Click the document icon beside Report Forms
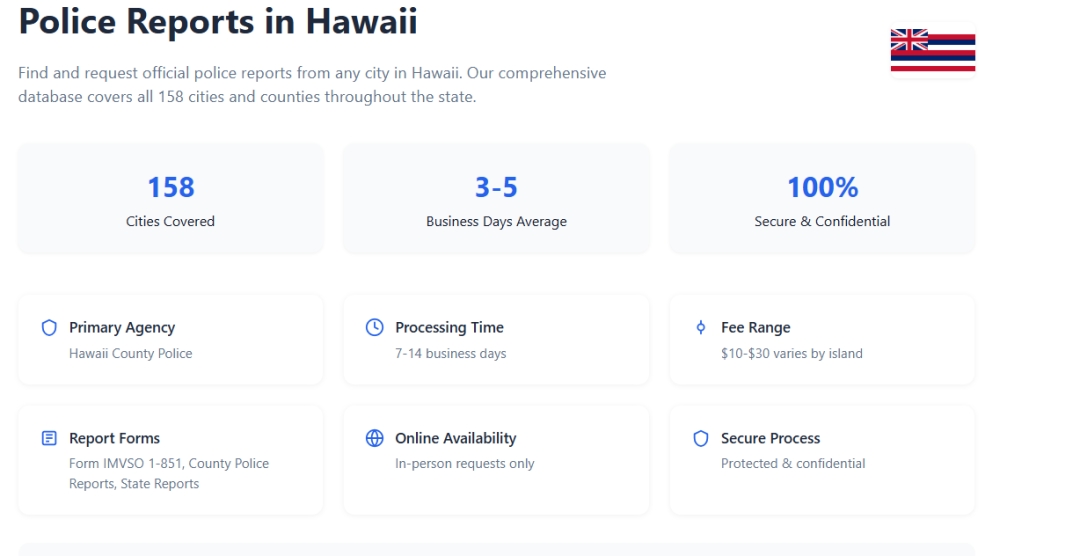Viewport: 1080px width, 556px height. click(x=49, y=438)
